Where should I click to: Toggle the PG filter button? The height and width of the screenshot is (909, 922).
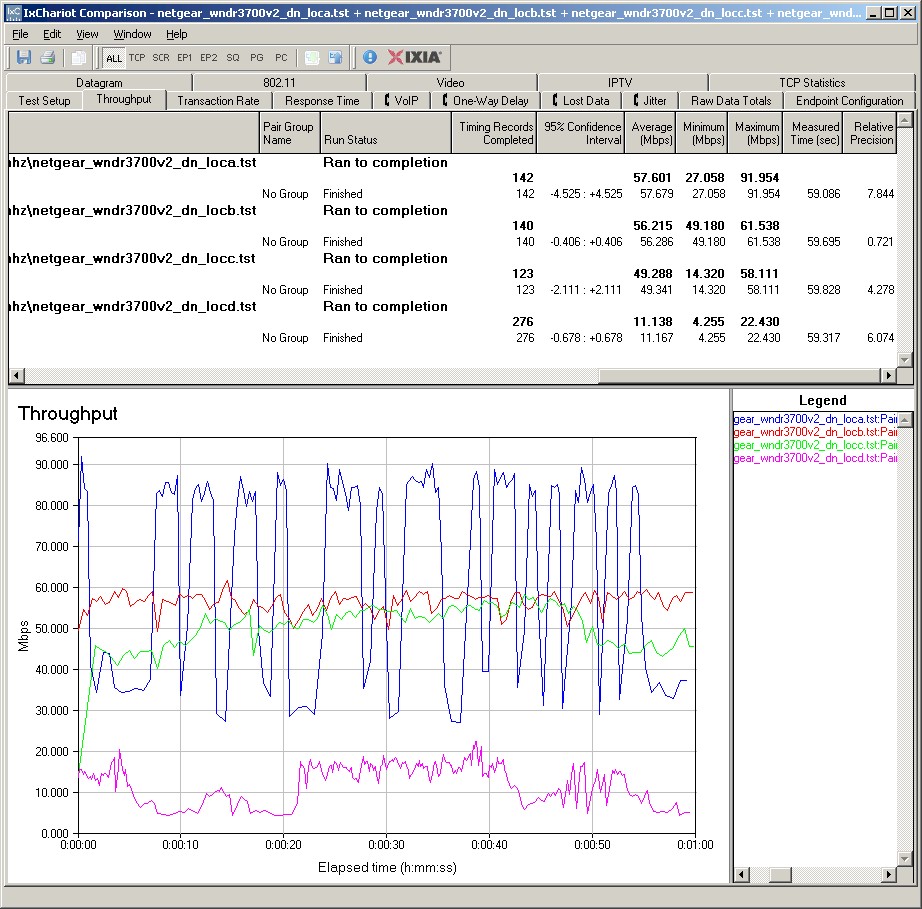coord(257,58)
